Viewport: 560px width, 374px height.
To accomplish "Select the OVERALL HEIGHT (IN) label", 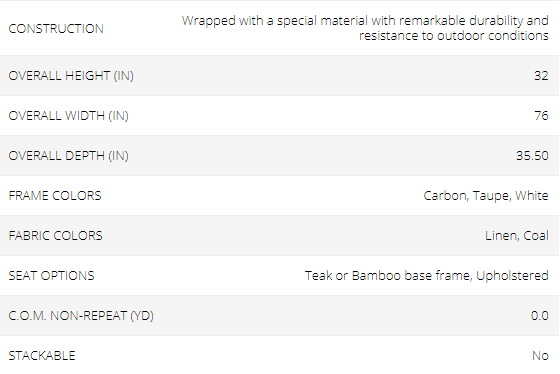I will [71, 76].
